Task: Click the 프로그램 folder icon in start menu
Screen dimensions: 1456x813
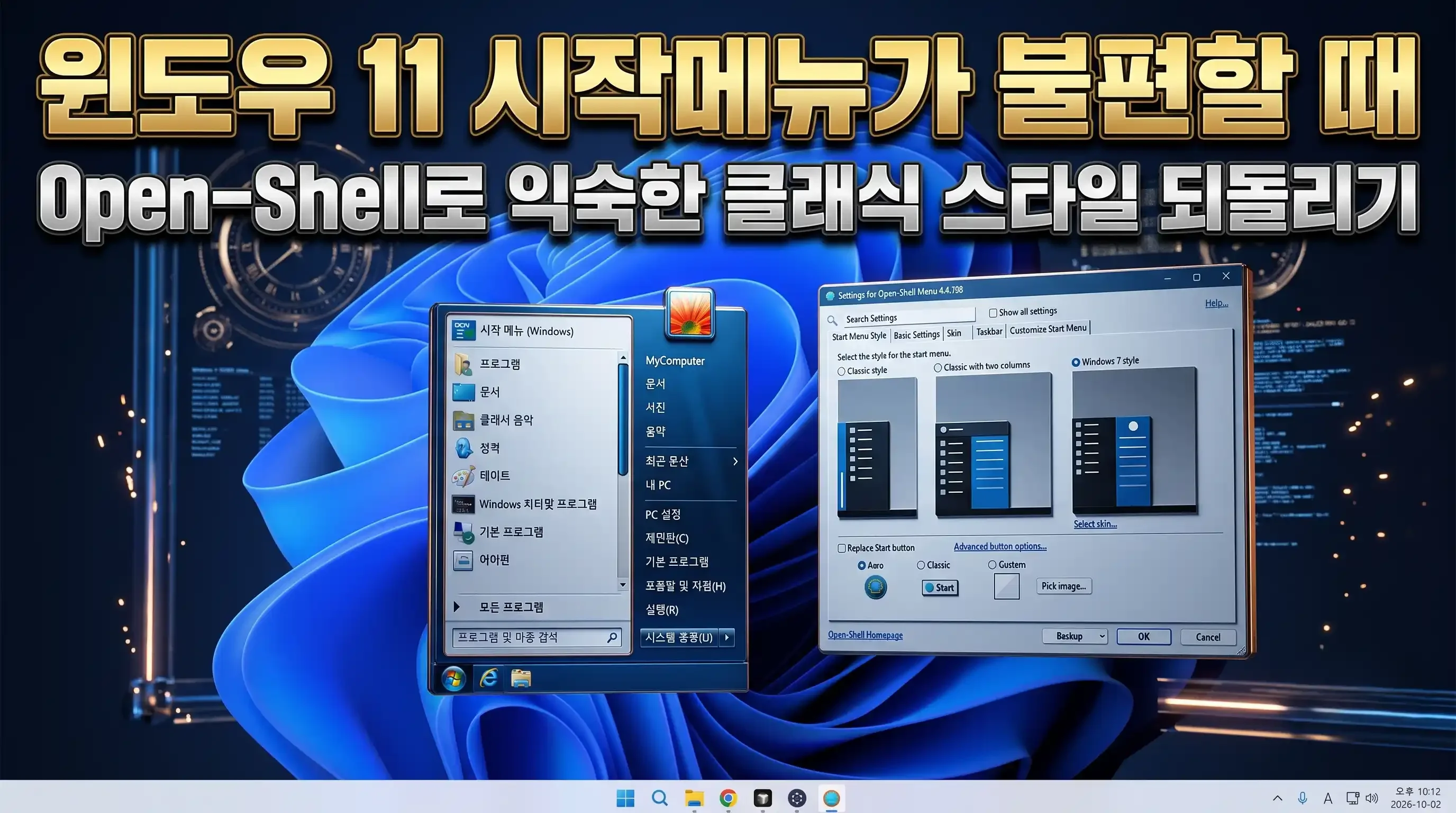Action: (463, 364)
